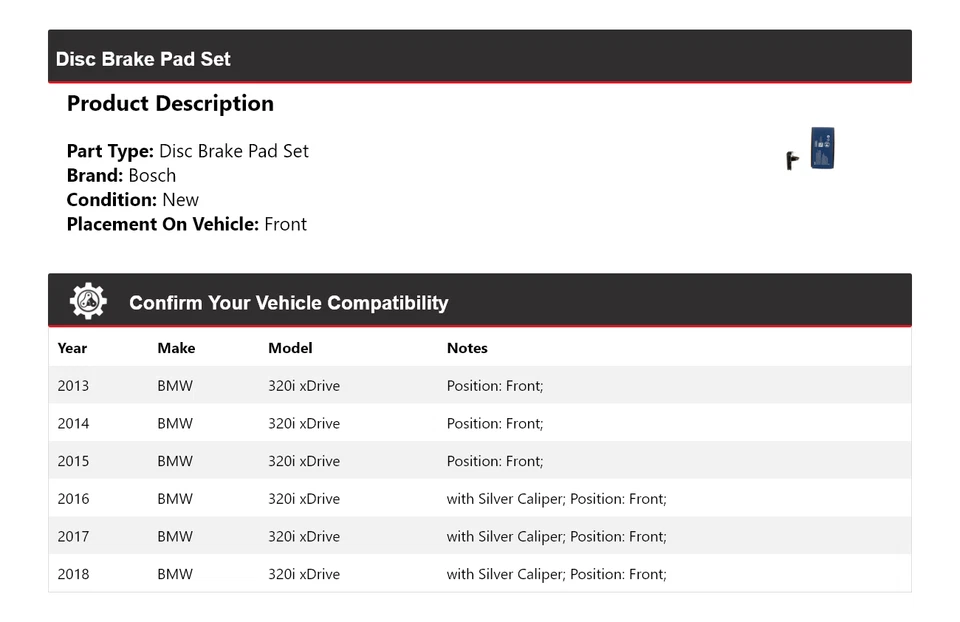Click the Placement On Vehicle: Front line
The width and height of the screenshot is (960, 622).
(x=186, y=224)
